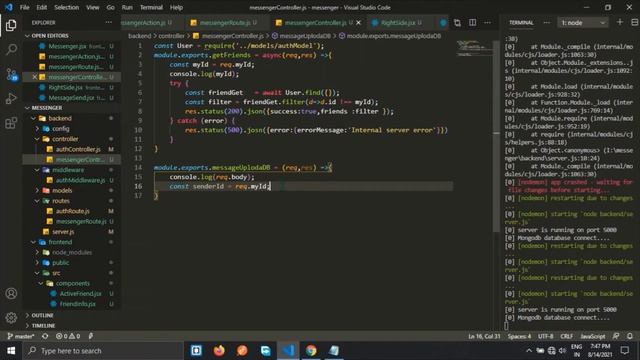The width and height of the screenshot is (640, 360).
Task: Click the open changes compare icon
Action: (457, 22)
